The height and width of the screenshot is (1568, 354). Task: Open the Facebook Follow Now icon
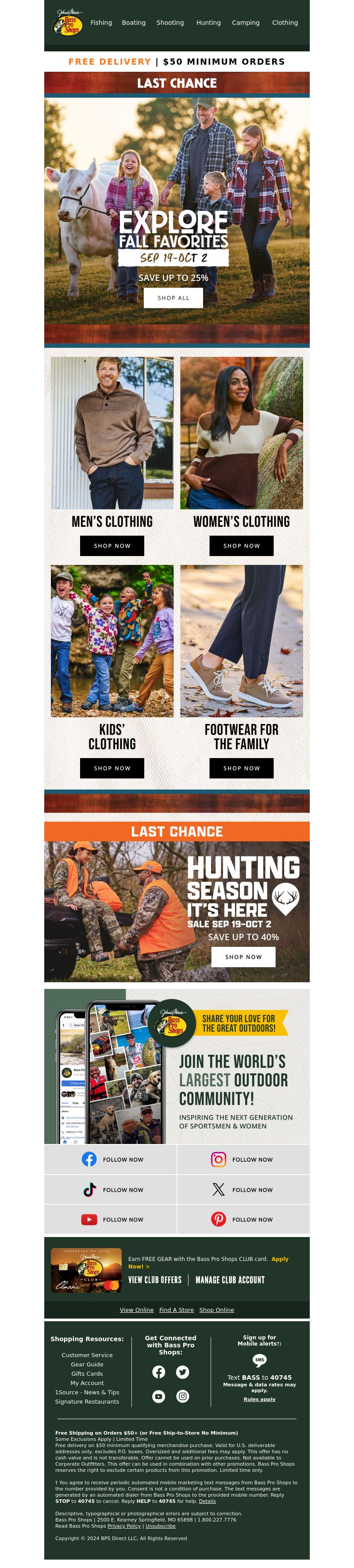pos(89,1159)
